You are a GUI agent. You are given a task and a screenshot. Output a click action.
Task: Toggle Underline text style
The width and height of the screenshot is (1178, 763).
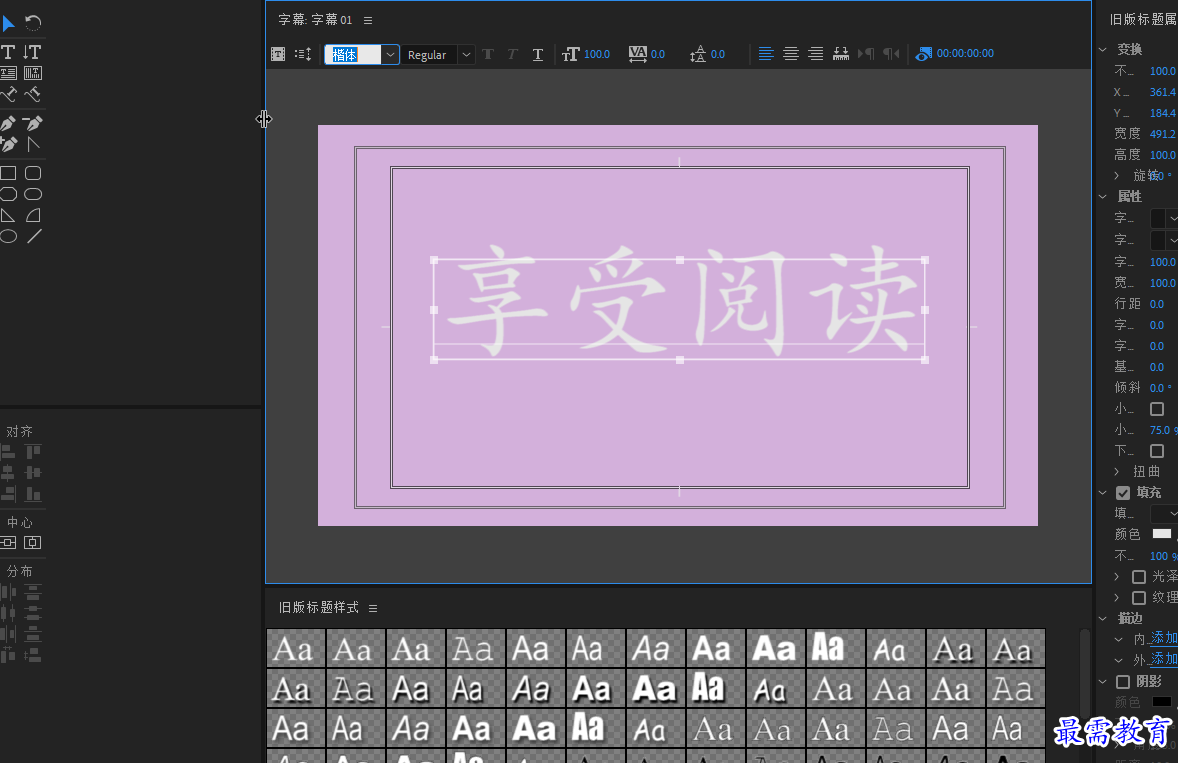(538, 54)
